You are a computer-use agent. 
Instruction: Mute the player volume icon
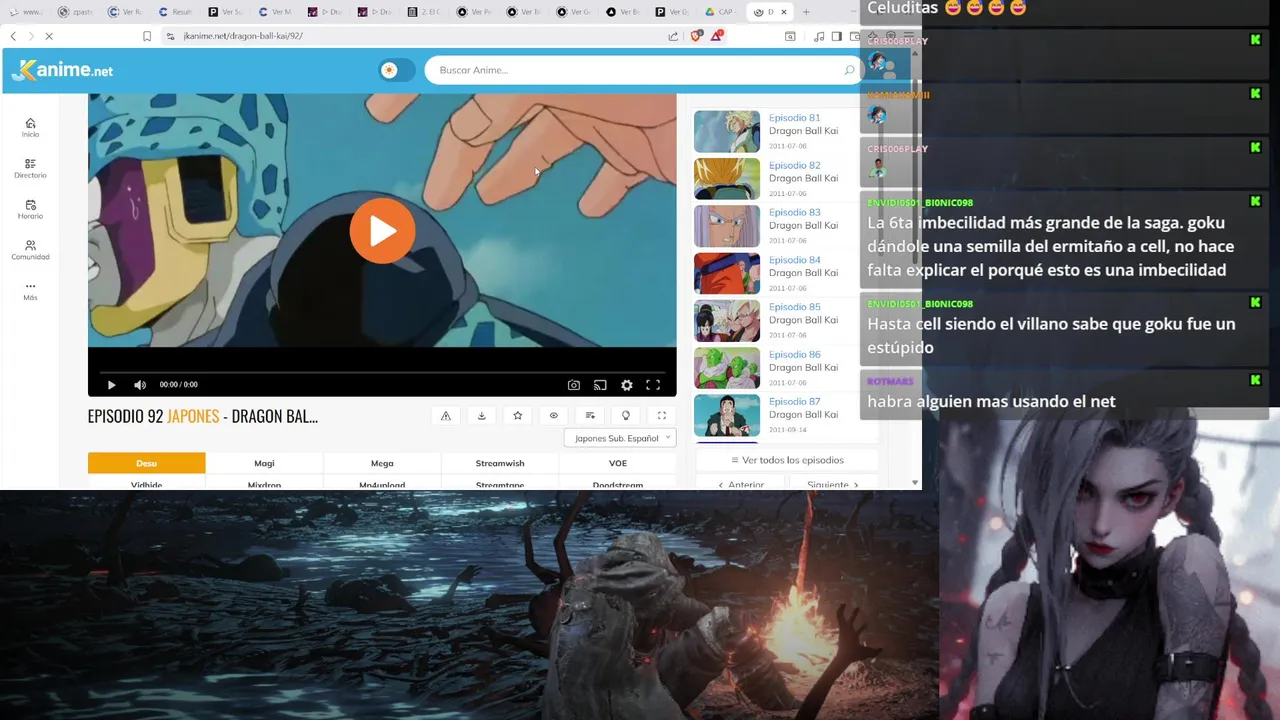point(140,385)
